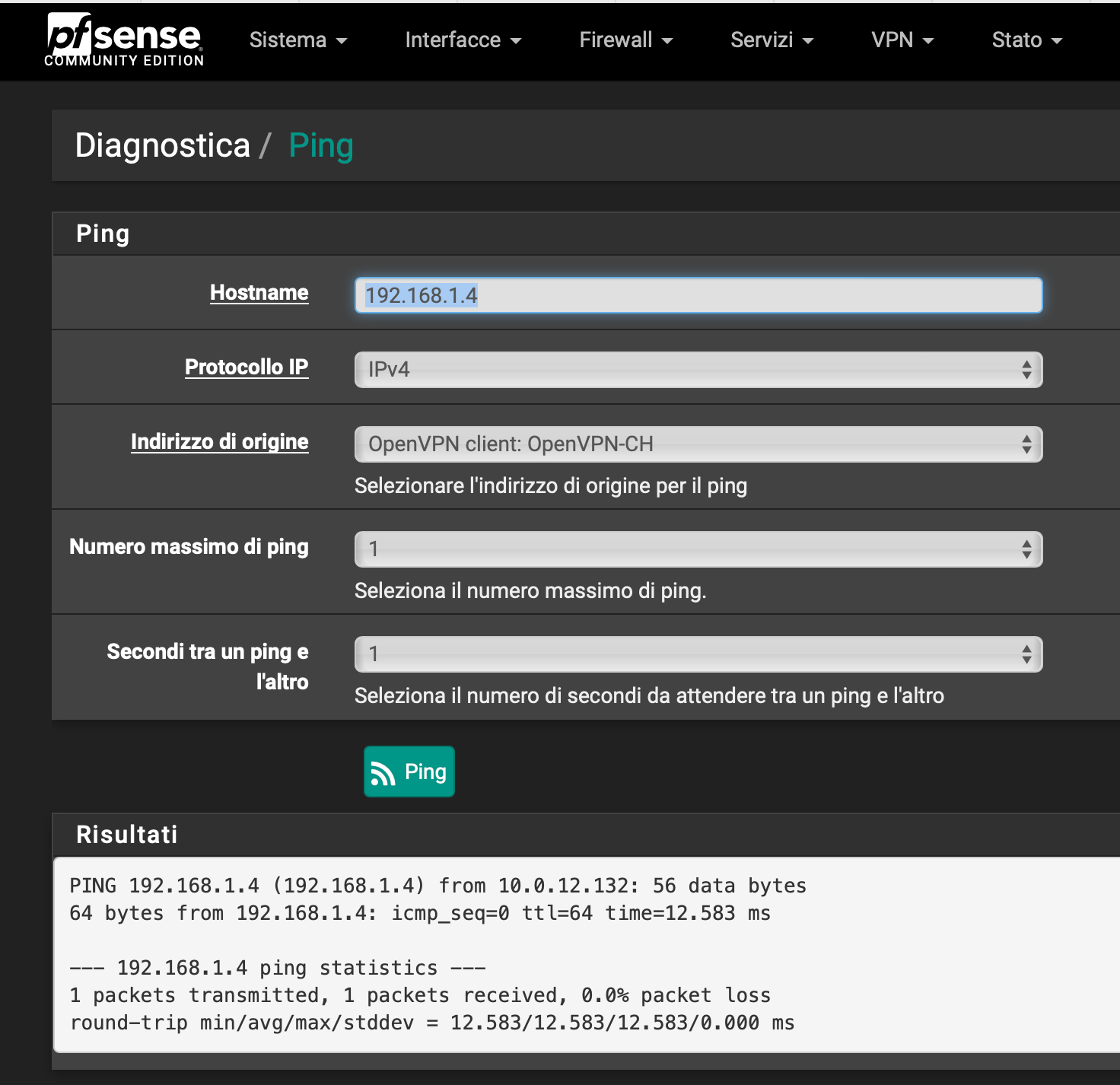Click the 'Secondi tra un ping e l'altro' label

point(208,667)
